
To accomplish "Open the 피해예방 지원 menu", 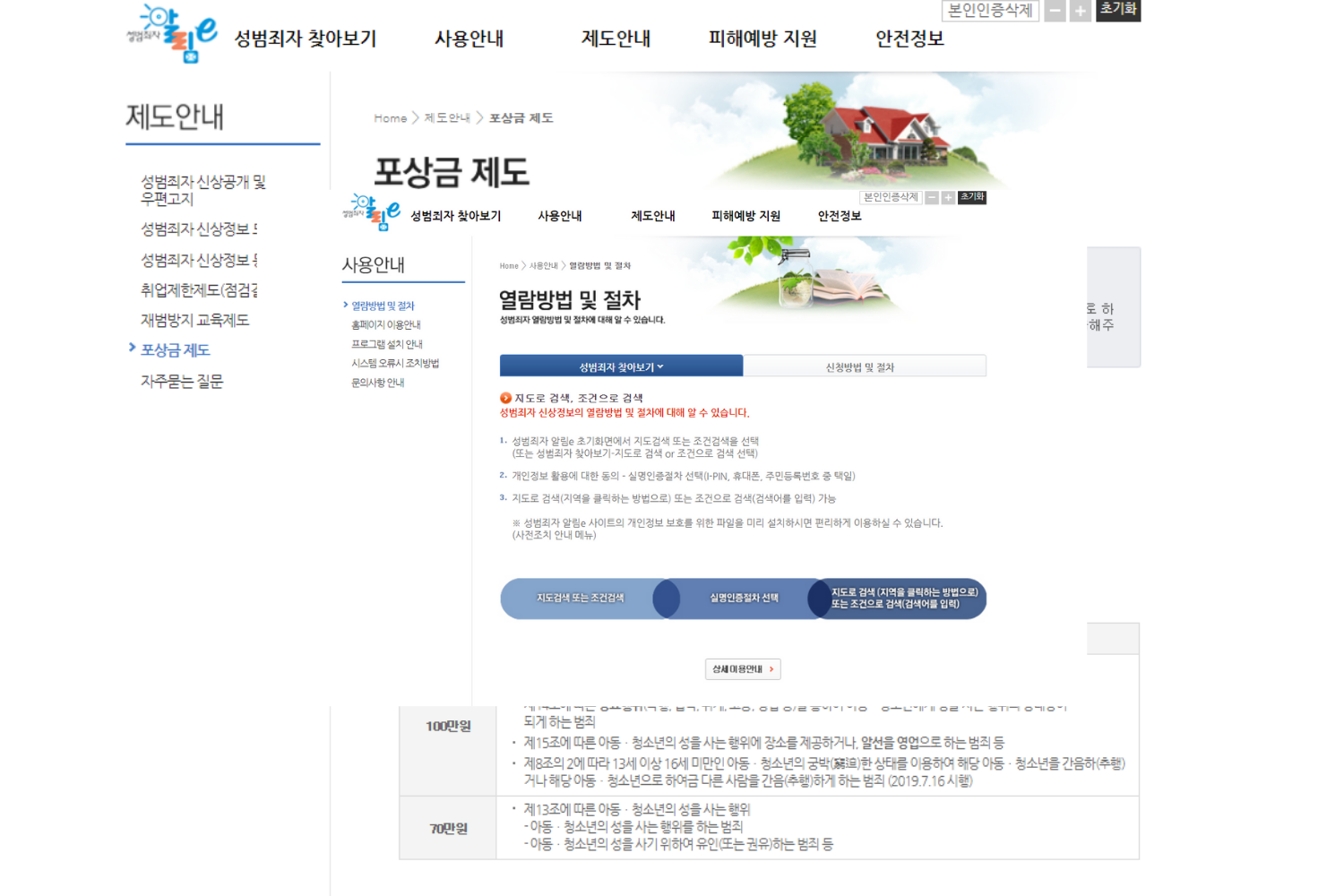I will click(761, 39).
